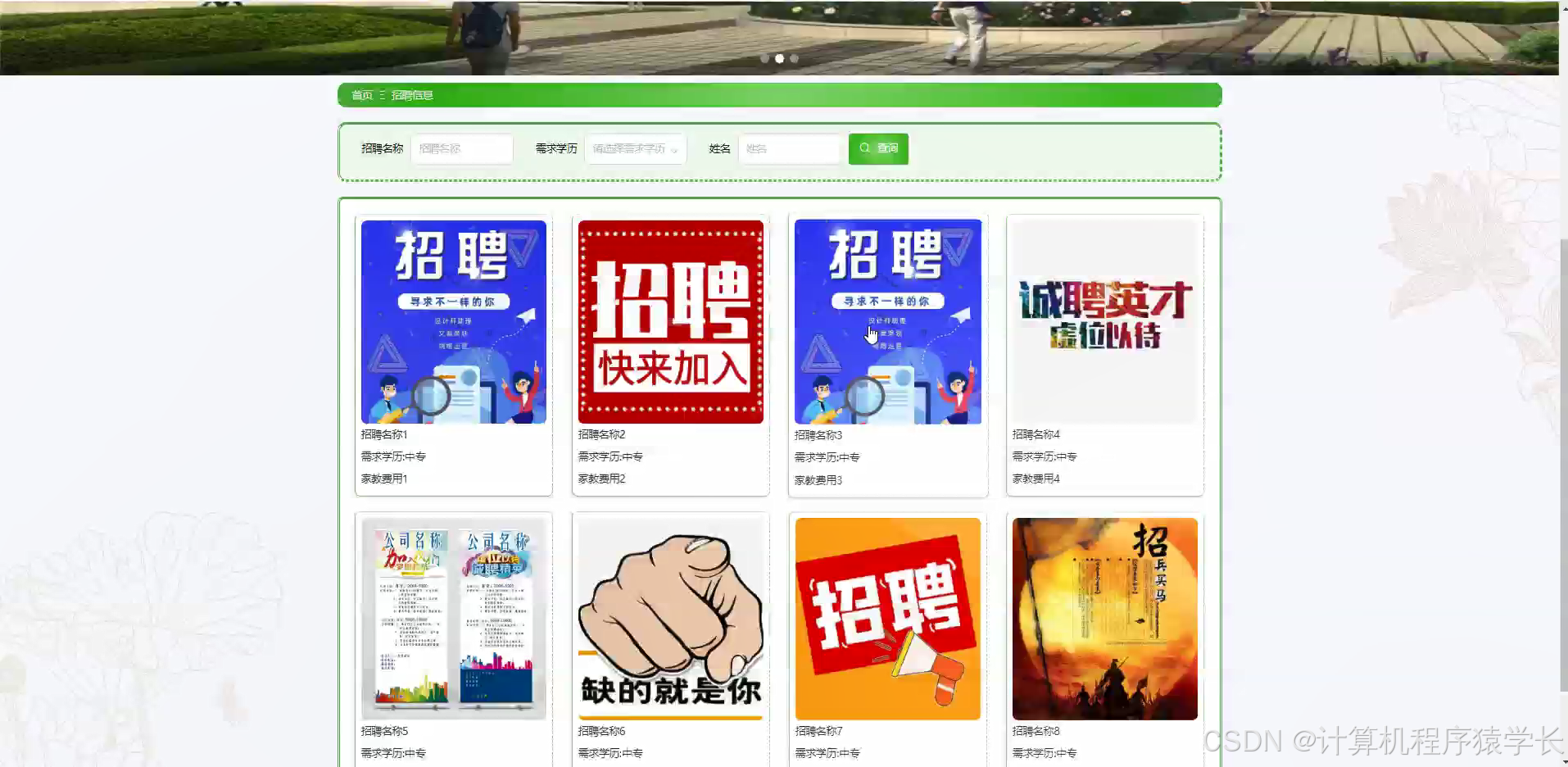Click the zoom magnifier overlay on 招聘名称1 poster
The image size is (1568, 767).
[x=433, y=395]
